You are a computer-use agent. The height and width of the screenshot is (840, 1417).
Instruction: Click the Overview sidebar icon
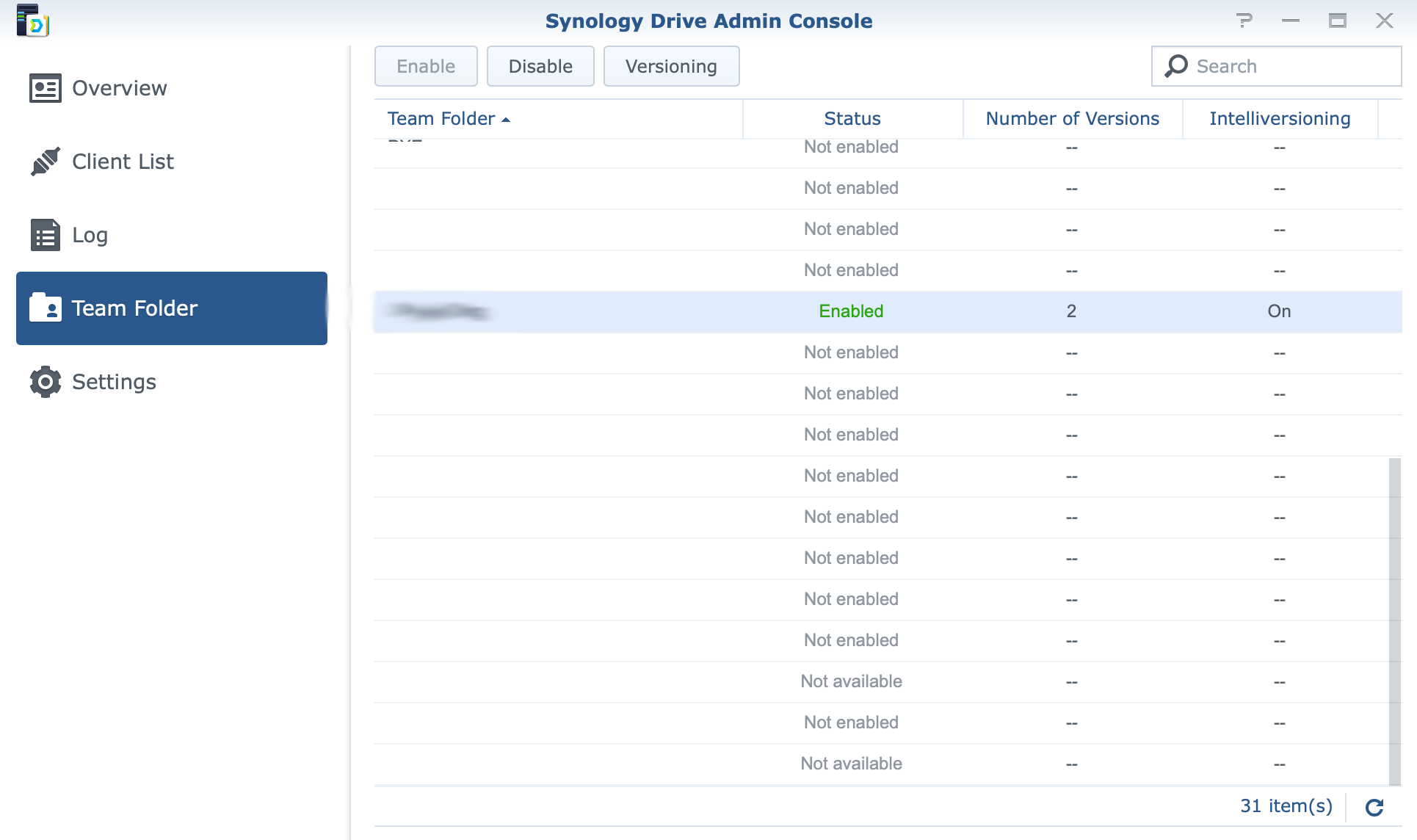(45, 88)
